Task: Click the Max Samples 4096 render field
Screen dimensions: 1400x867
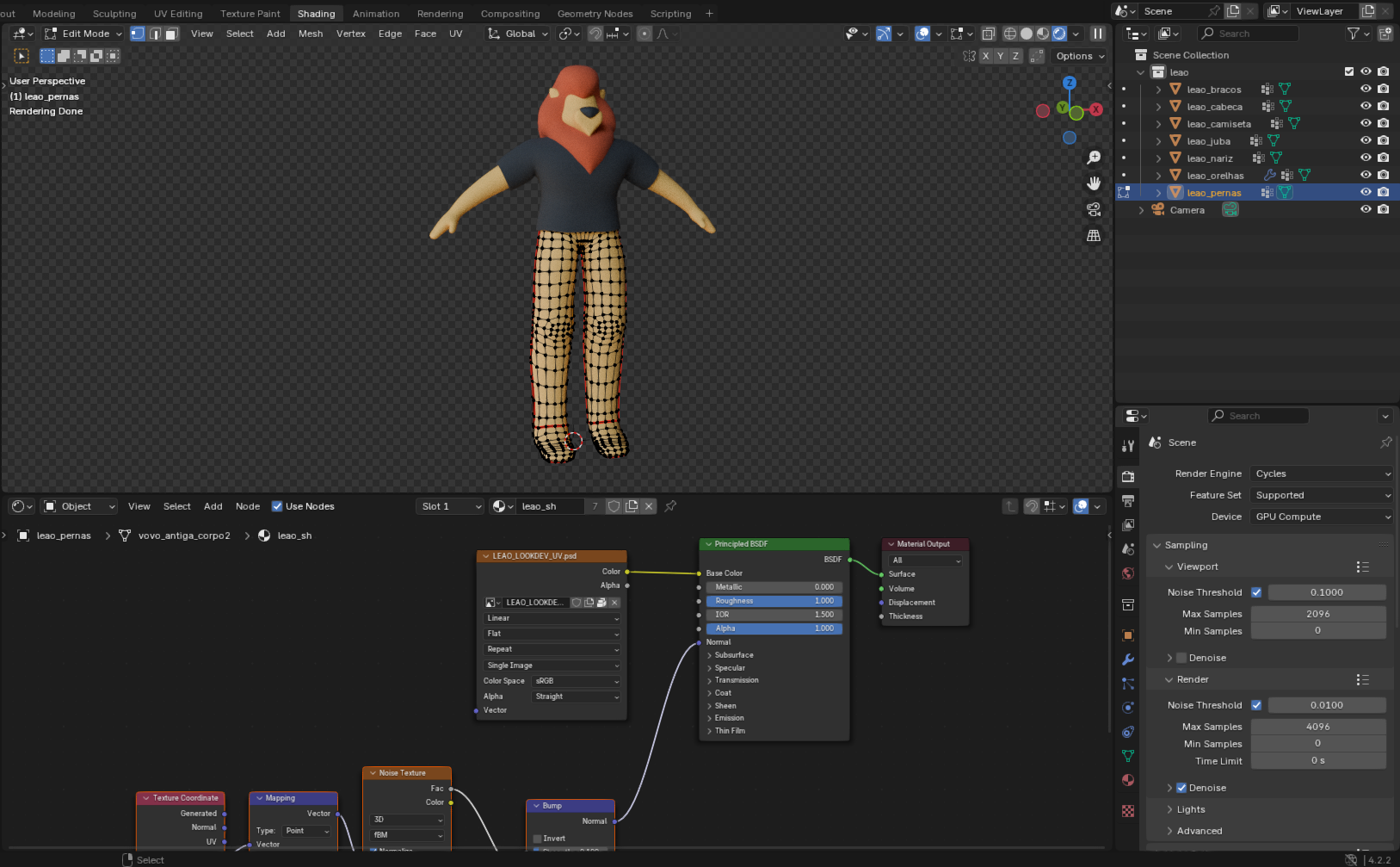Action: pyautogui.click(x=1317, y=727)
